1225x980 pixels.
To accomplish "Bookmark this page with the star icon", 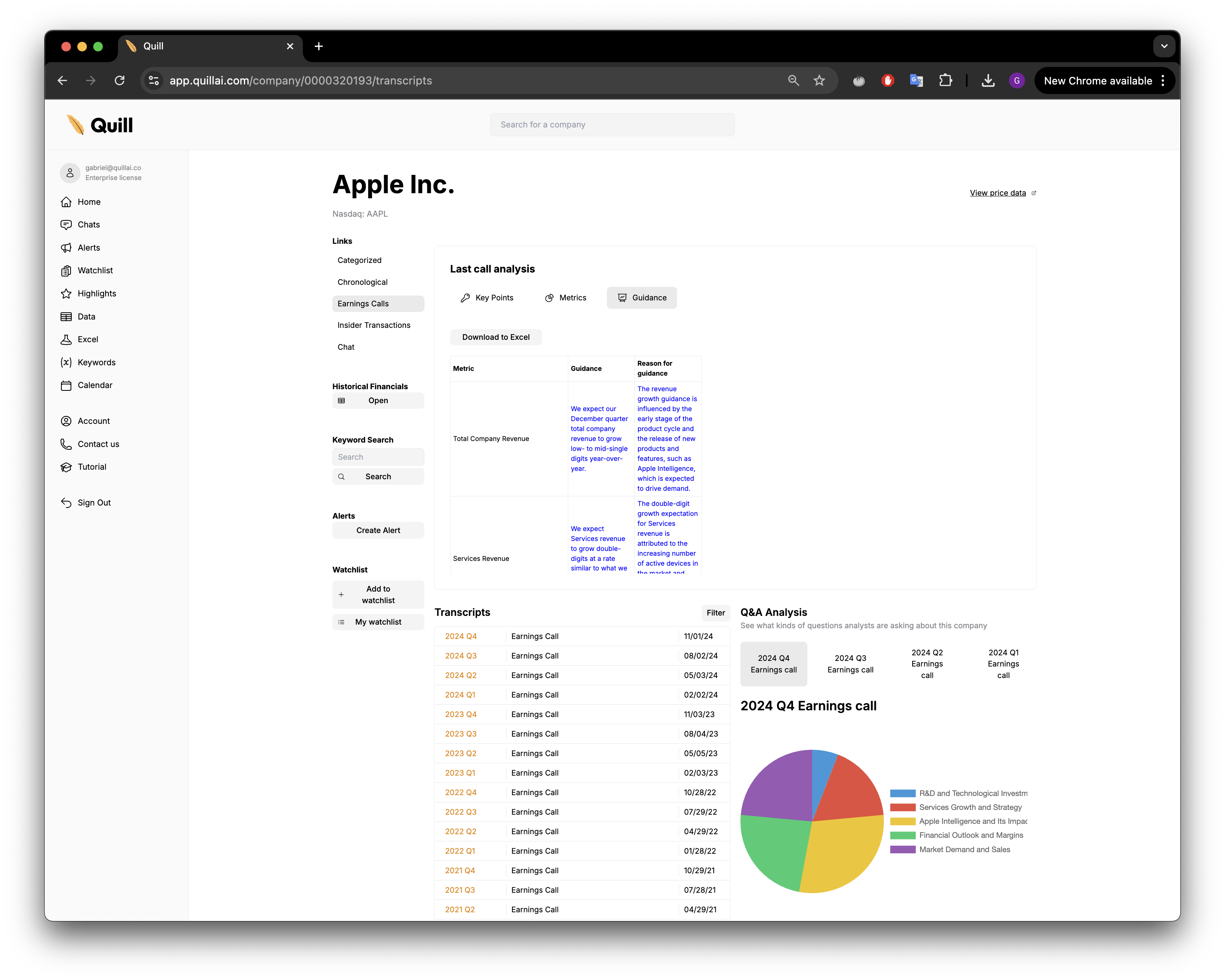I will tap(819, 81).
